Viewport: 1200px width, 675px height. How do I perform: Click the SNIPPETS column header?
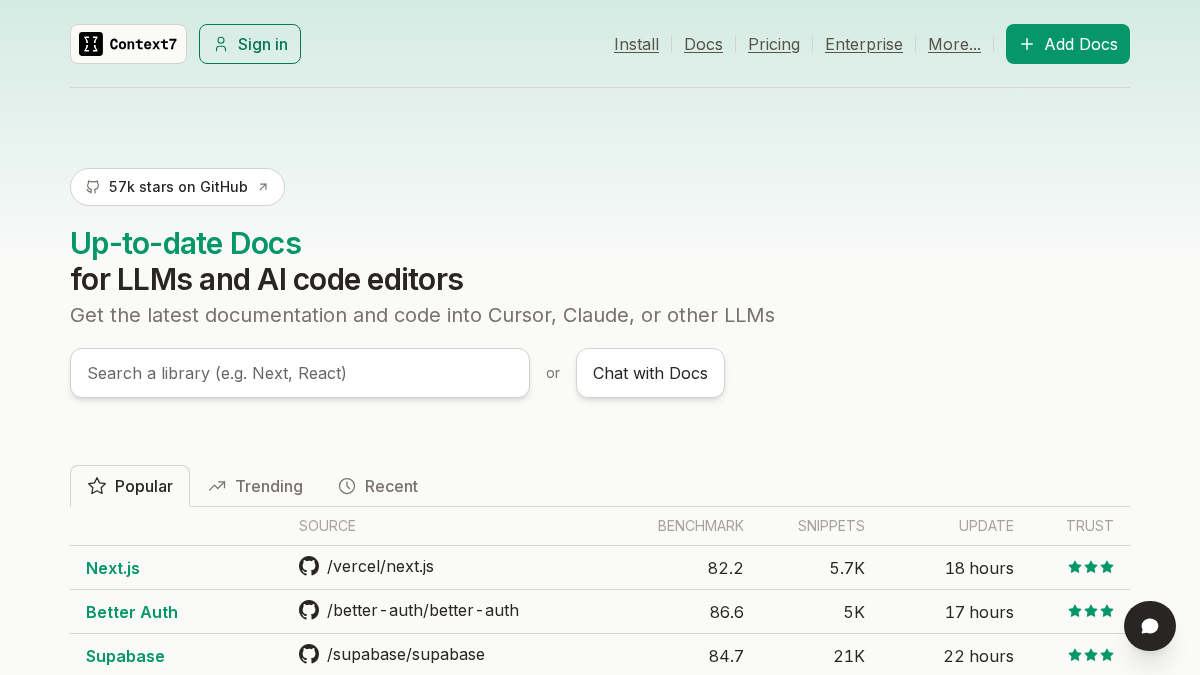[831, 526]
